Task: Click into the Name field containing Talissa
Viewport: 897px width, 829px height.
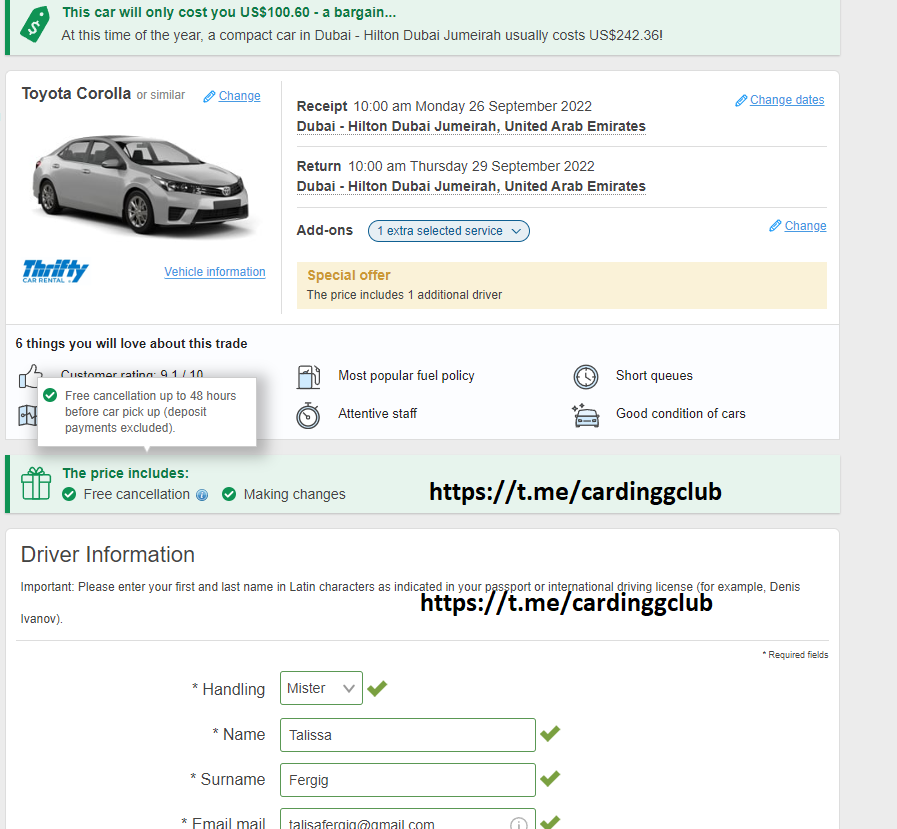Action: pyautogui.click(x=407, y=735)
